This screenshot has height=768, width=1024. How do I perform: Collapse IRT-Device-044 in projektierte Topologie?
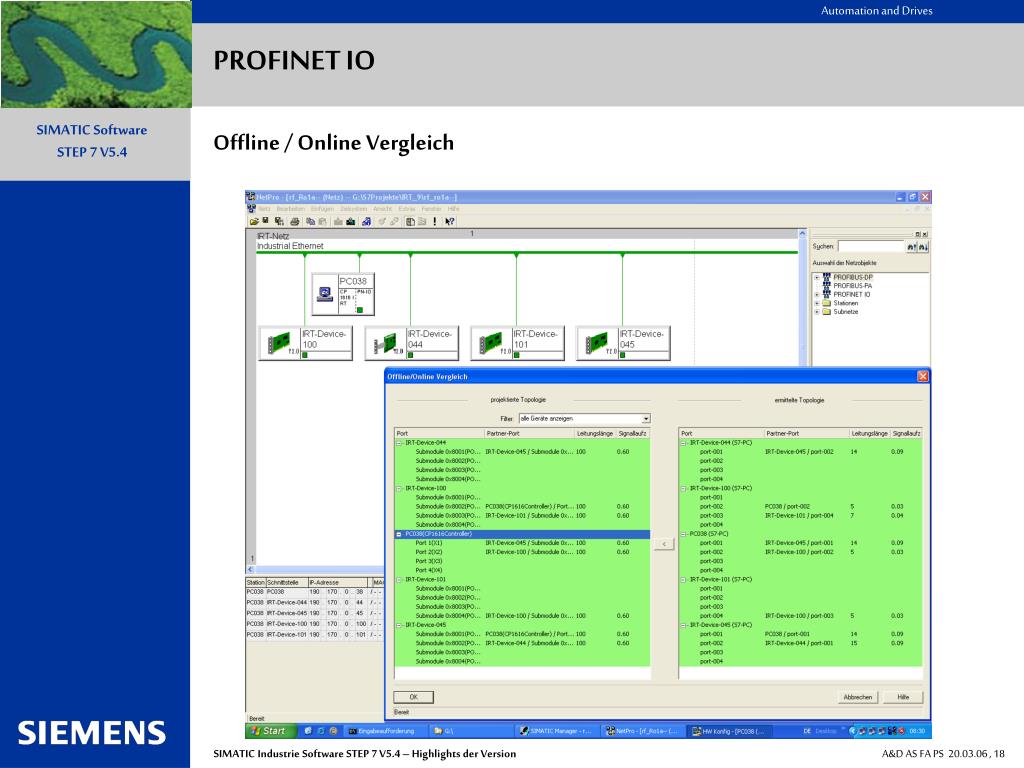tap(399, 443)
